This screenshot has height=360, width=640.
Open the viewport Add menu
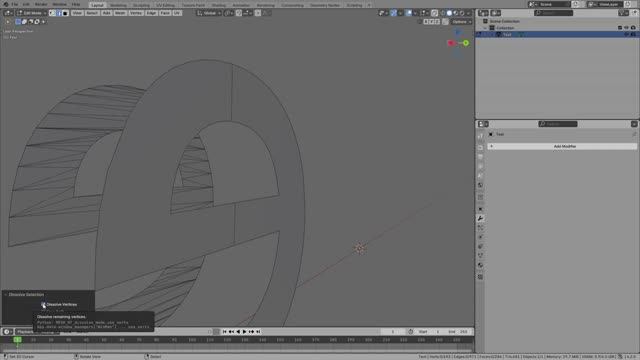[107, 13]
